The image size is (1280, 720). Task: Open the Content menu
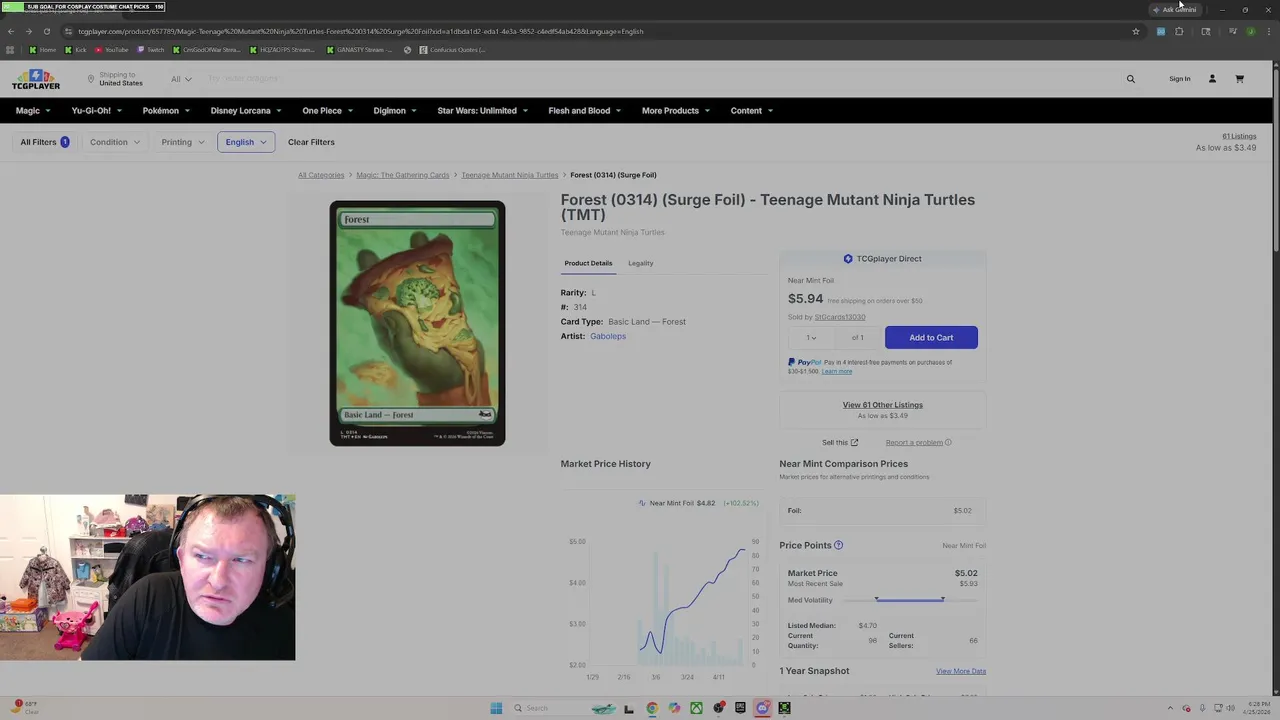752,111
